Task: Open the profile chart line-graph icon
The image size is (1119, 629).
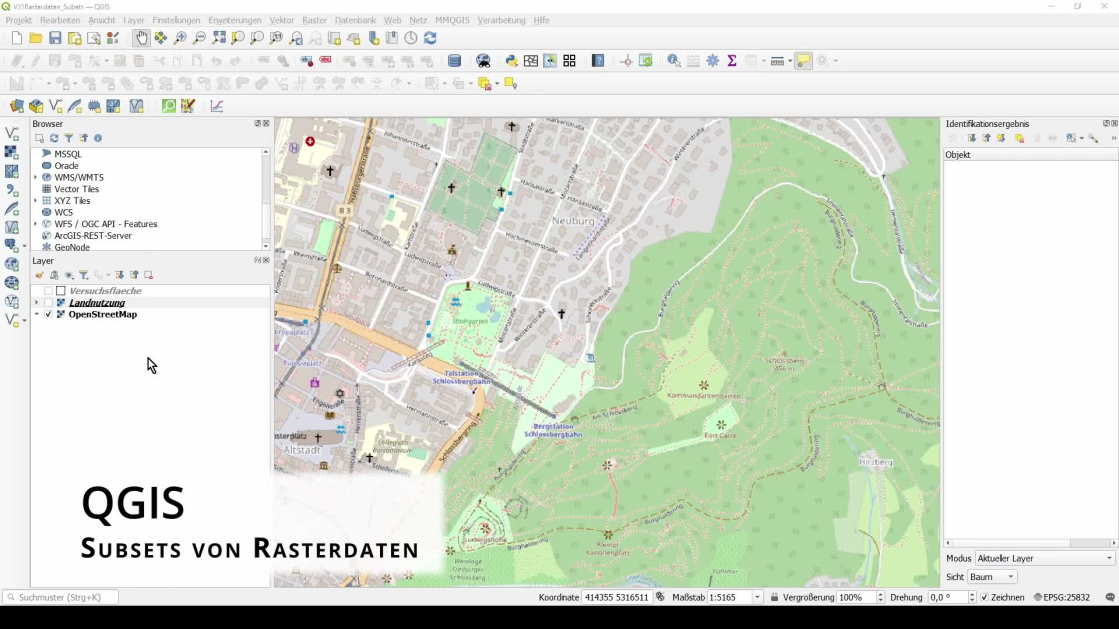Action: tap(217, 106)
